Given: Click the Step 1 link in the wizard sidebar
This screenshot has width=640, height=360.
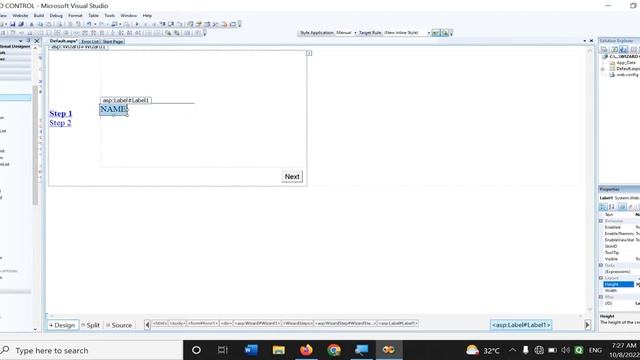Looking at the screenshot, I should click(x=60, y=113).
